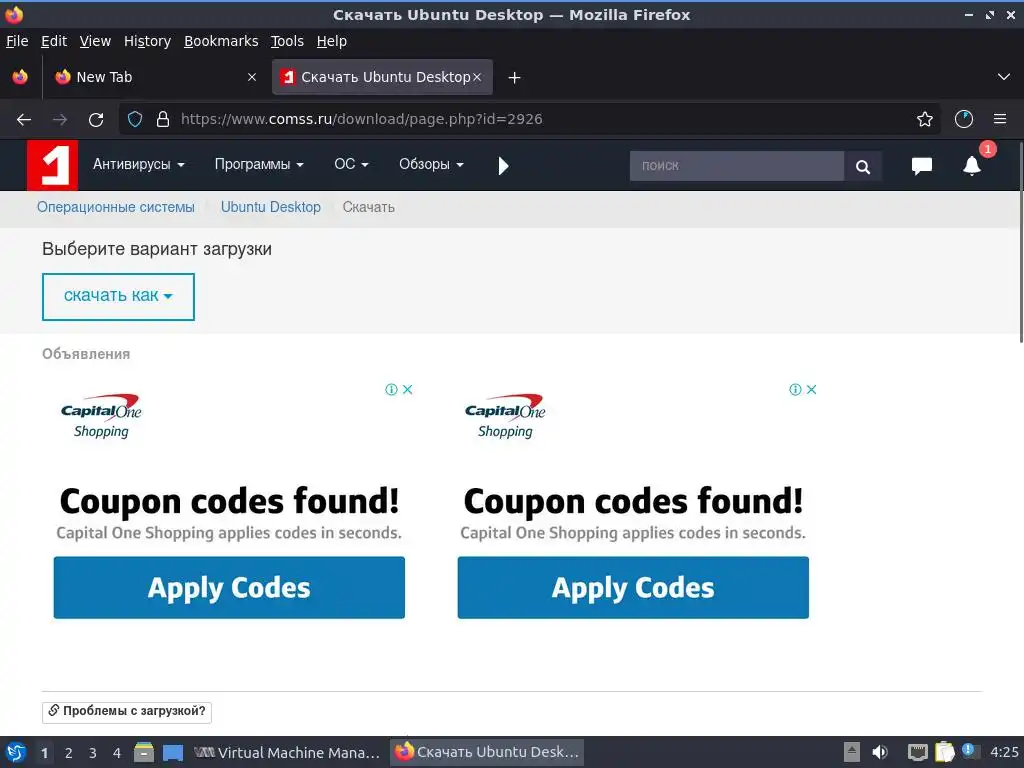Open the site comments chat icon
This screenshot has width=1024, height=768.
921,166
